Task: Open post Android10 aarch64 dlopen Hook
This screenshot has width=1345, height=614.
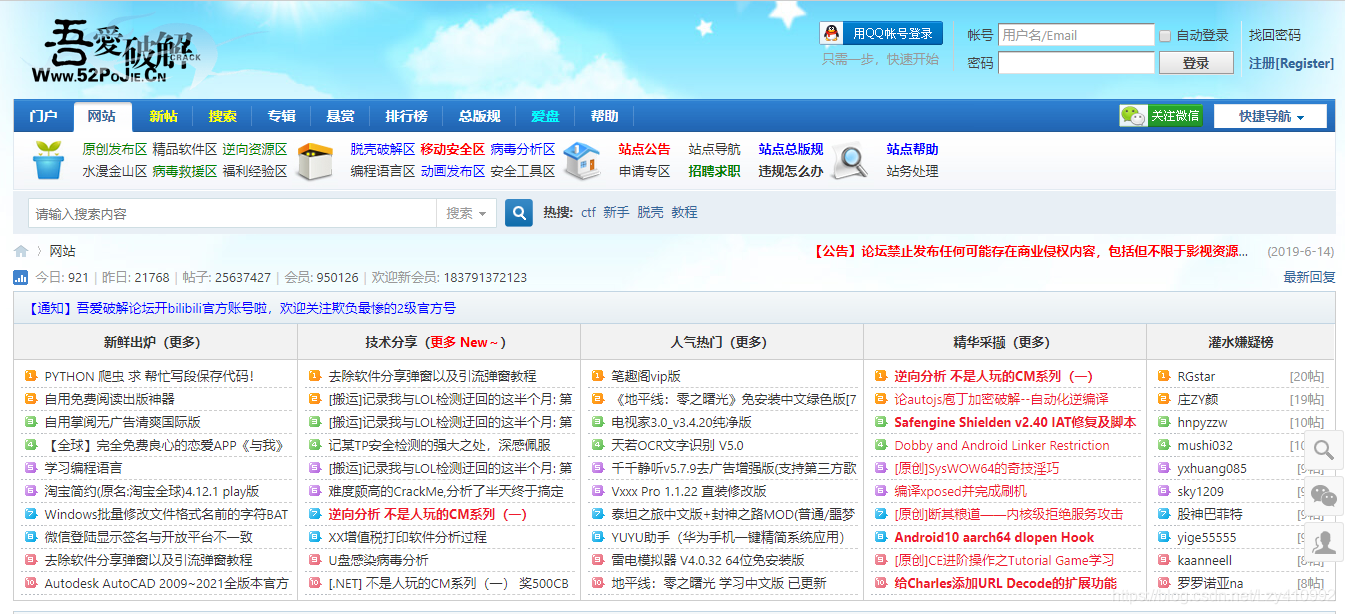Action: click(994, 537)
